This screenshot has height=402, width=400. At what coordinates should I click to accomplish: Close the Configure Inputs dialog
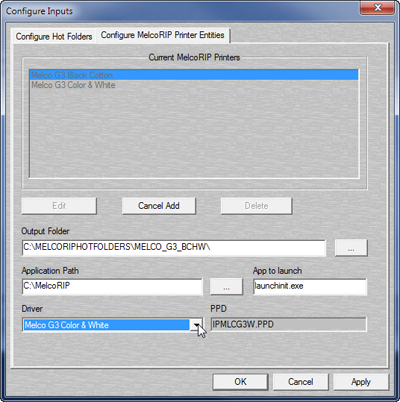(377, 8)
